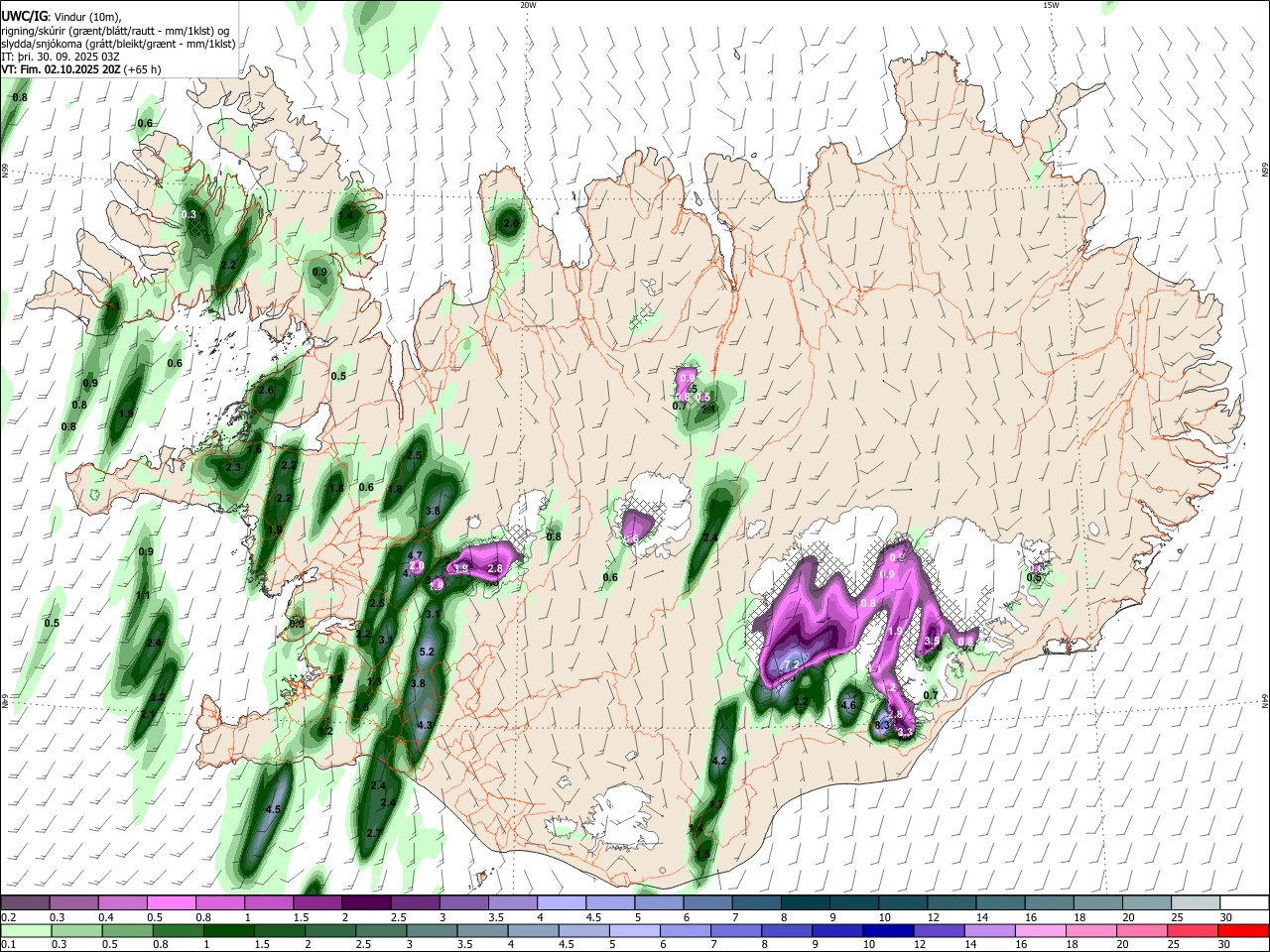Click the 2.0 value on the north coast
Viewport: 1270px width, 952px height.
(x=511, y=224)
